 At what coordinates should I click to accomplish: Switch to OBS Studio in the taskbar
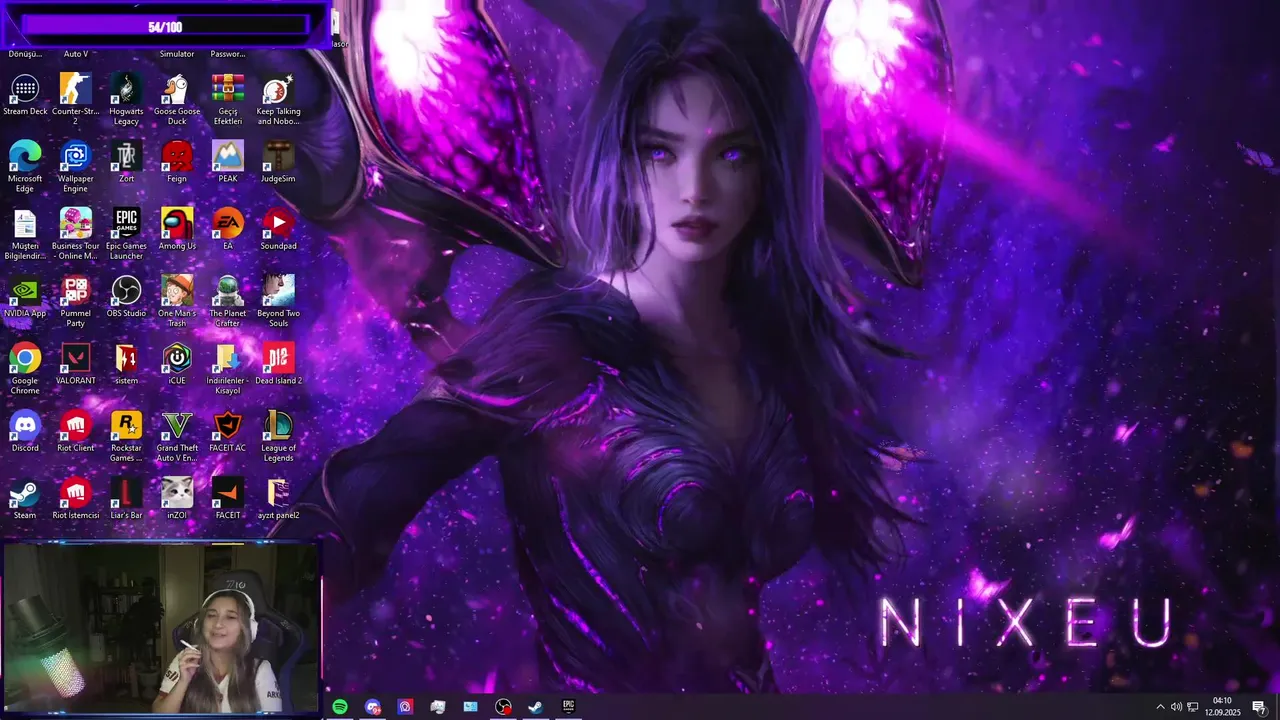click(x=503, y=707)
